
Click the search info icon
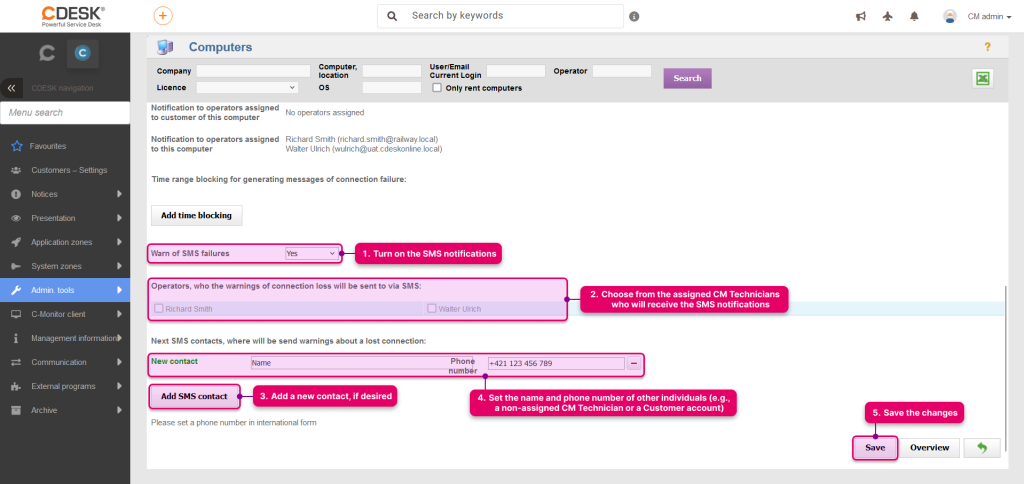pyautogui.click(x=634, y=17)
